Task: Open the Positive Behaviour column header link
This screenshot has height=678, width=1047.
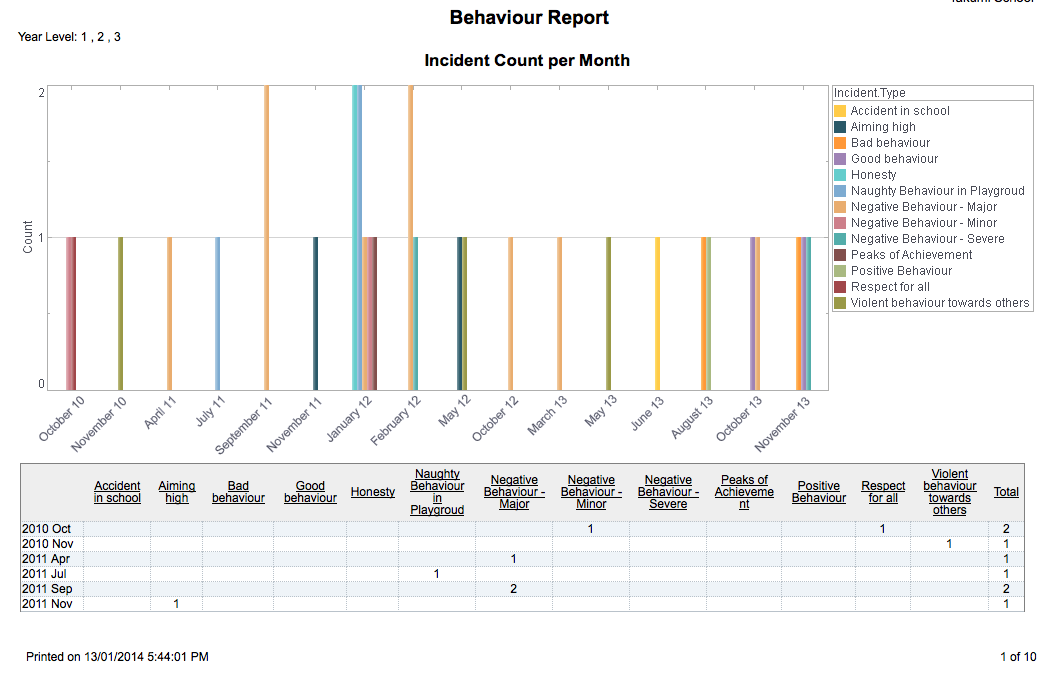Action: 819,492
